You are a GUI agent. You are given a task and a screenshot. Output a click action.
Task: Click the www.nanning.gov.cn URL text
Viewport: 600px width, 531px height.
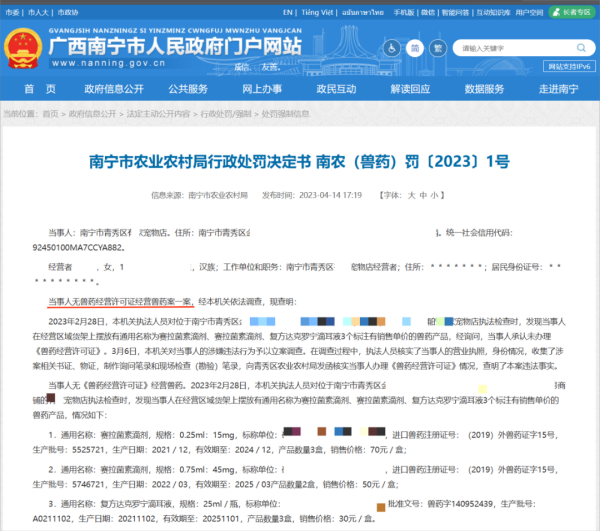[108, 63]
